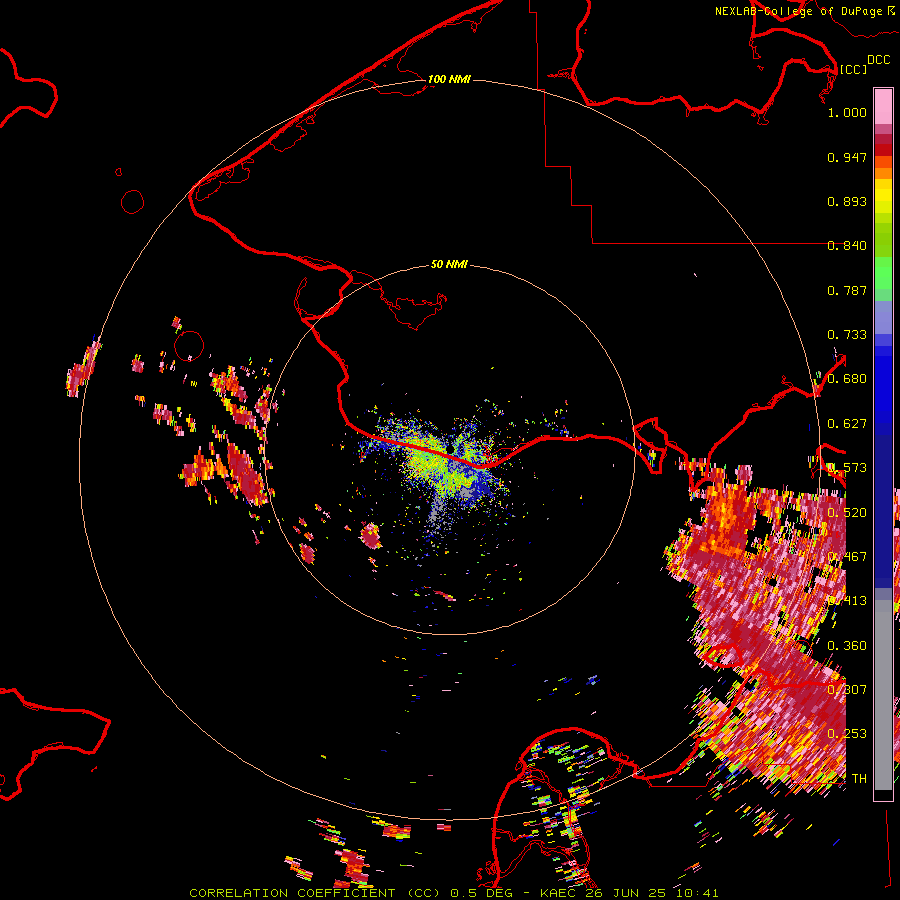Click the 100 NMI range ring label
The image size is (900, 900).
(x=449, y=79)
